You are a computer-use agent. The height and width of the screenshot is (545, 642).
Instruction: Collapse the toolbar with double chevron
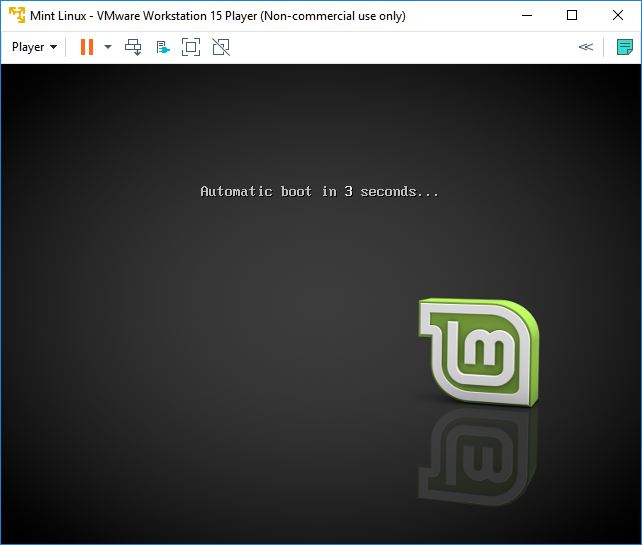pyautogui.click(x=585, y=47)
